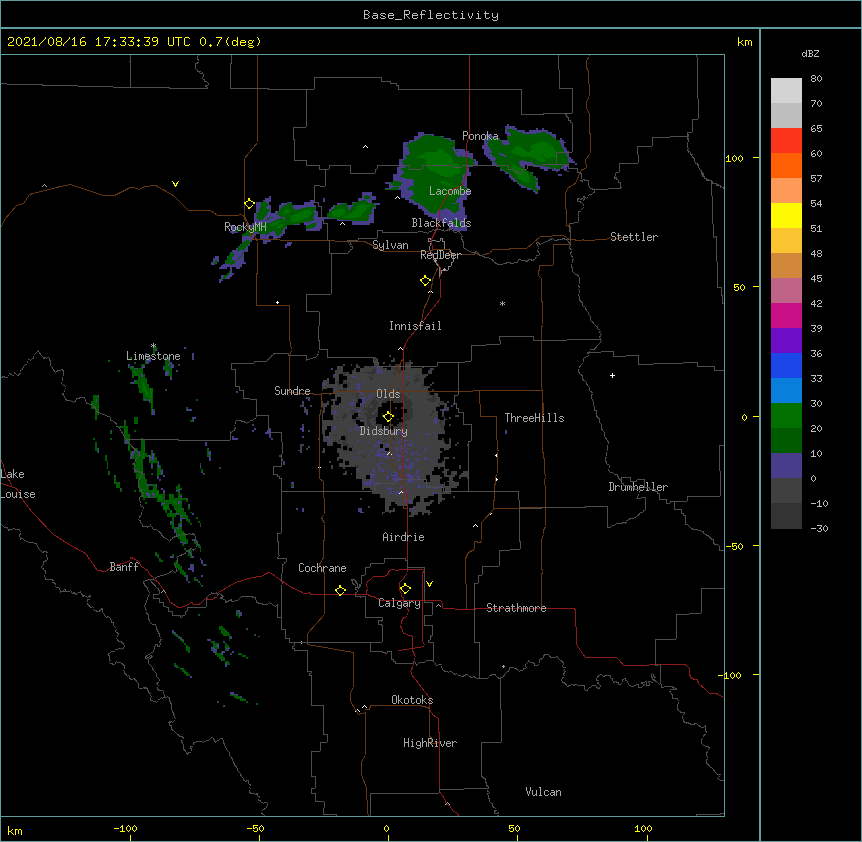Click the Calgary city label
Screen dimensions: 862x842
399,603
